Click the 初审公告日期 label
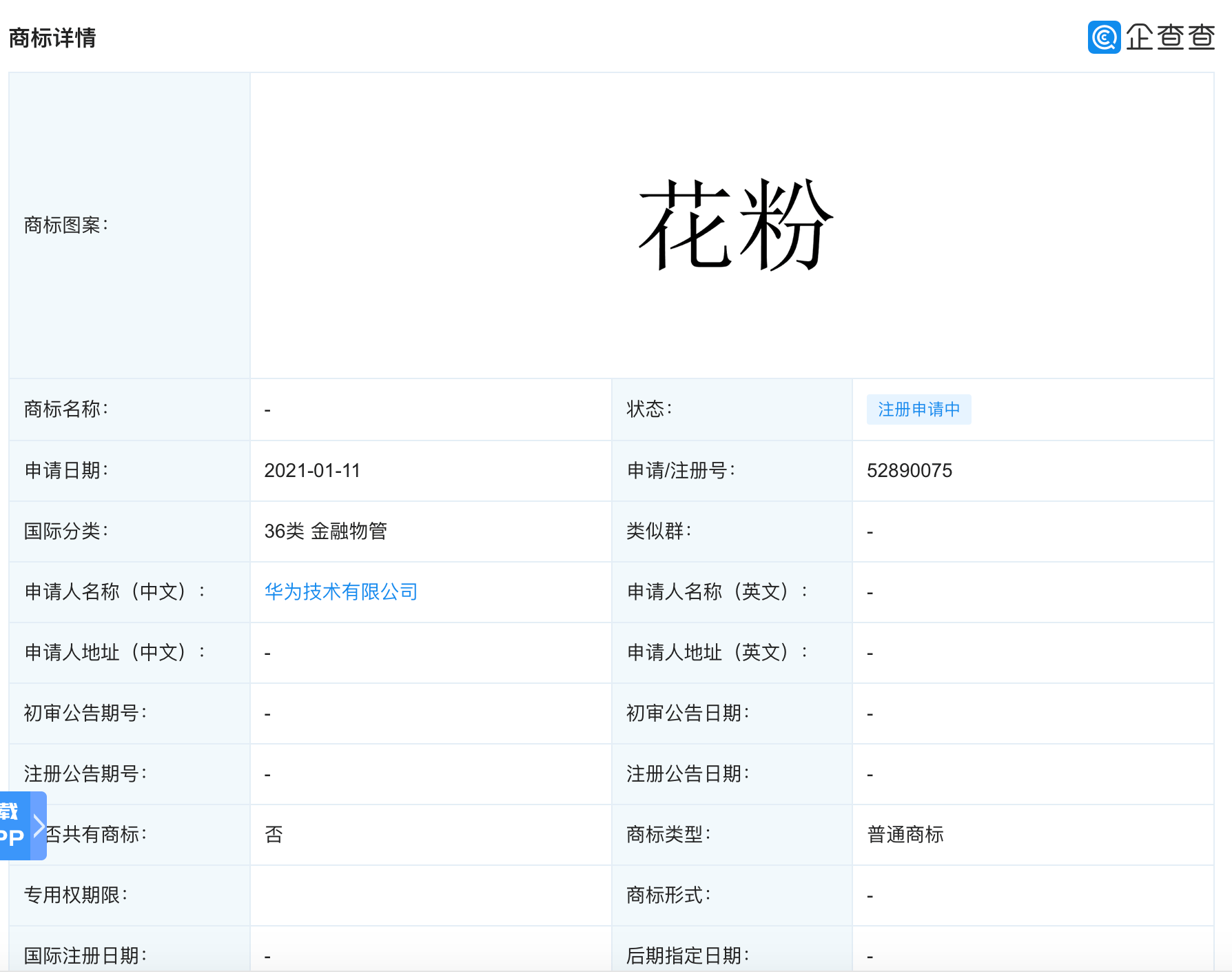 pyautogui.click(x=688, y=713)
